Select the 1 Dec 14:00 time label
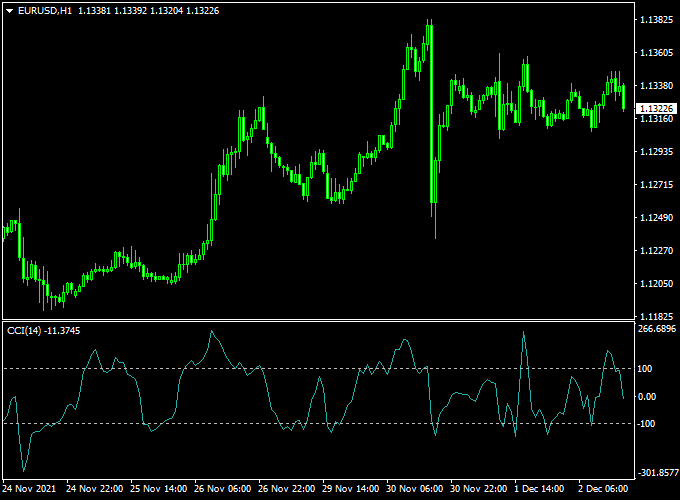Viewport: 680px width, 500px height. coord(539,489)
